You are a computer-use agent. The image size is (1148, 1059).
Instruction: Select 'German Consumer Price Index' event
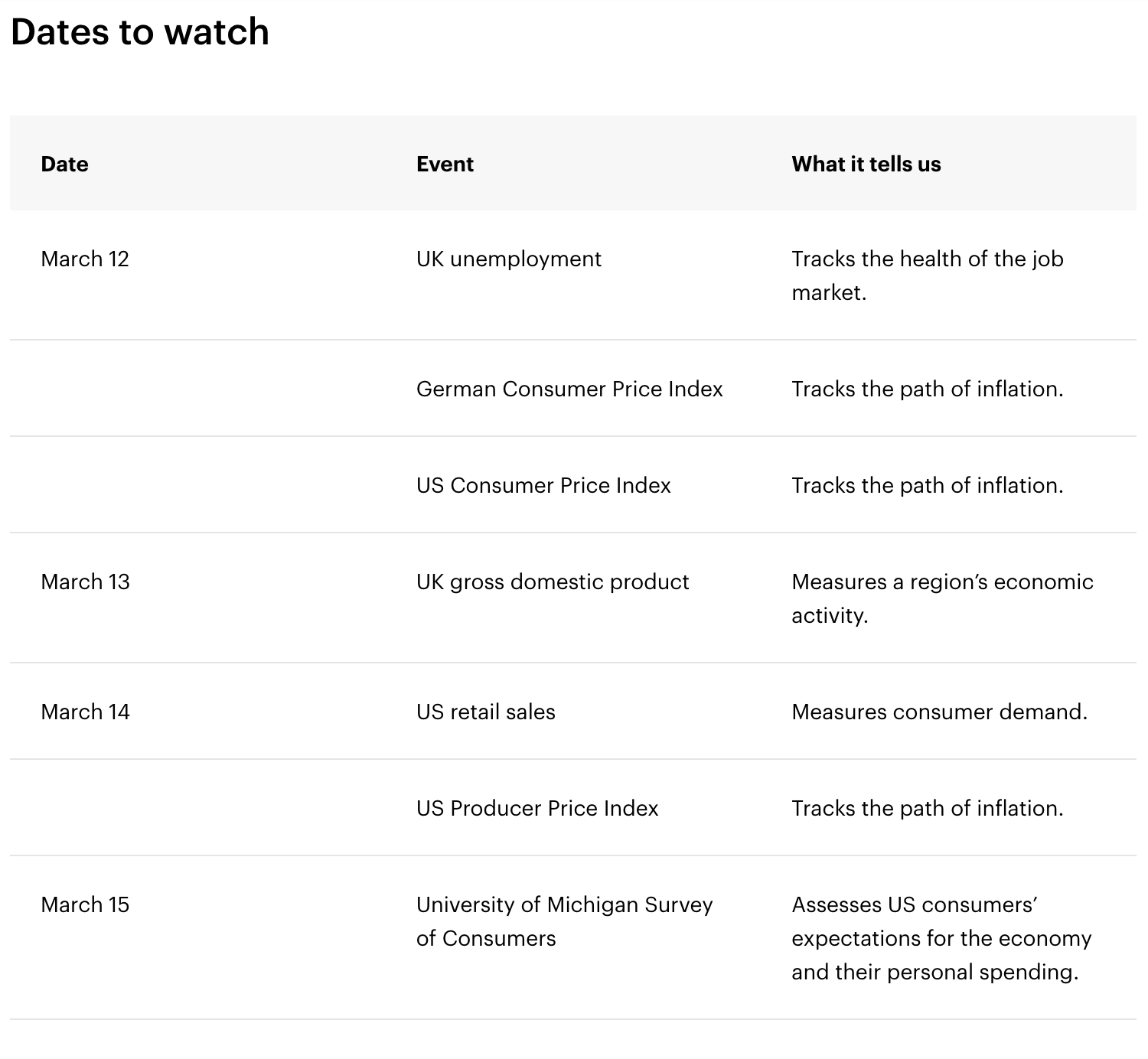[569, 389]
